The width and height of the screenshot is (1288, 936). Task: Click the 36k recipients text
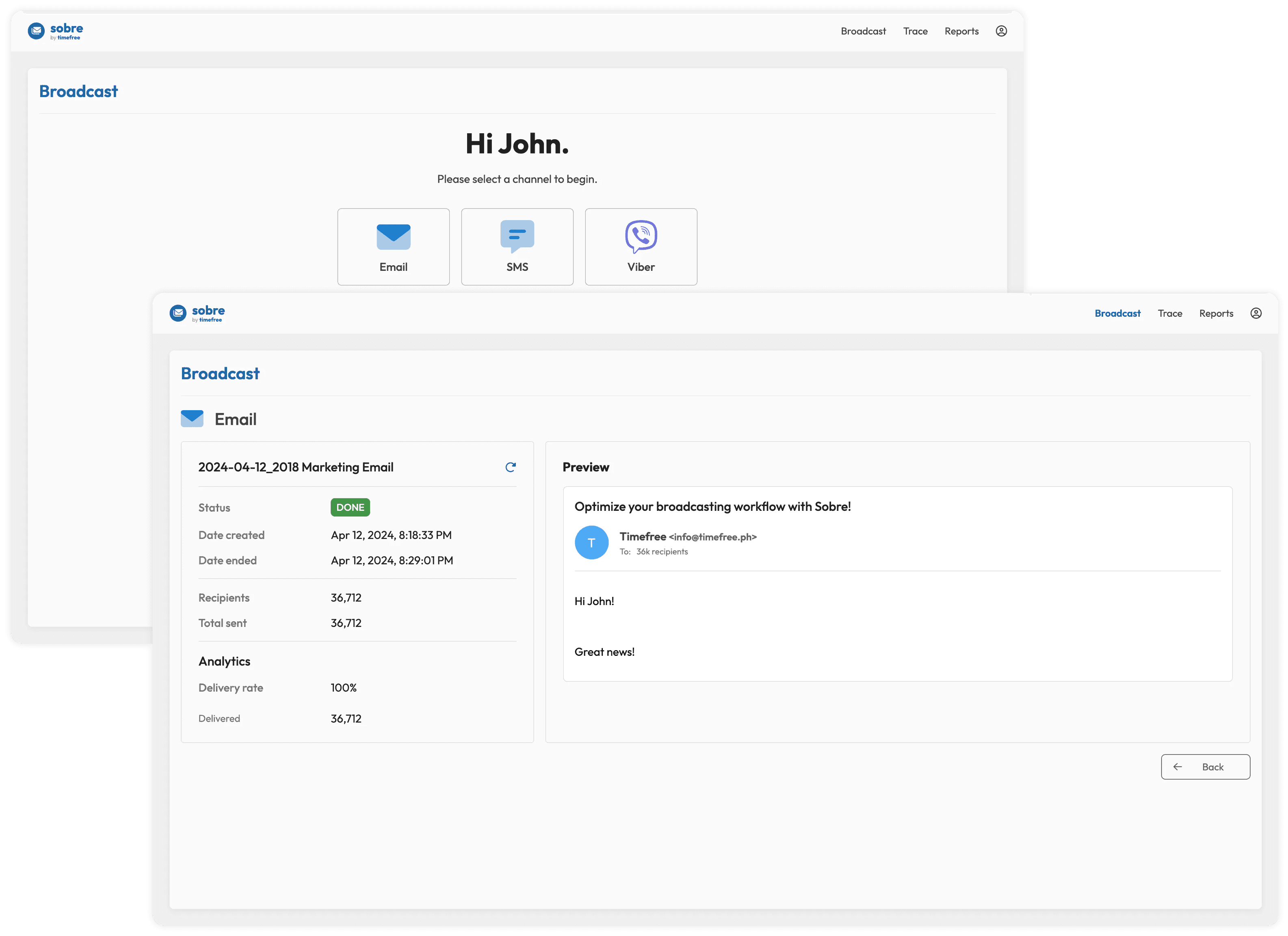pyautogui.click(x=662, y=552)
